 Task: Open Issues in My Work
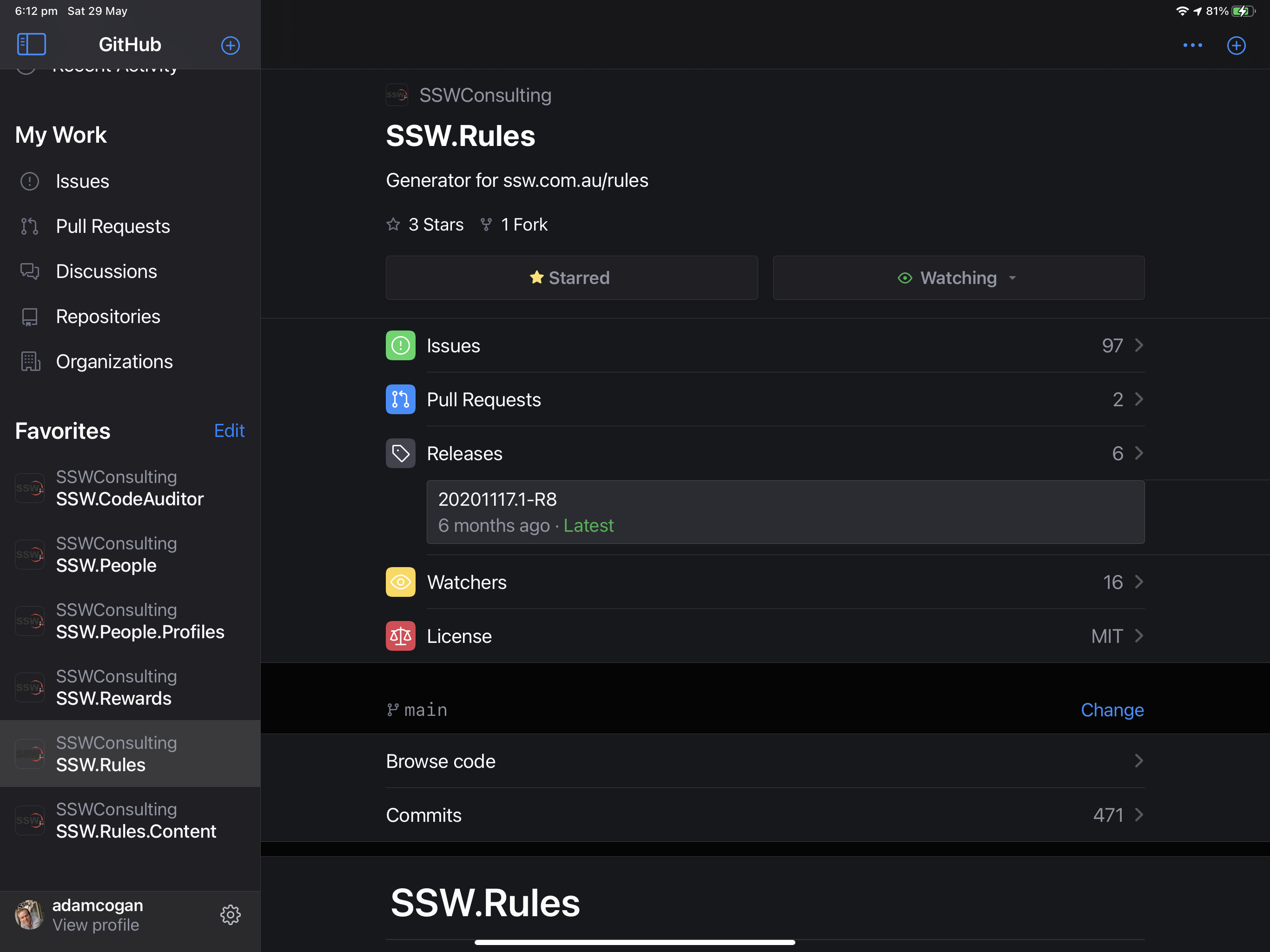130,181
